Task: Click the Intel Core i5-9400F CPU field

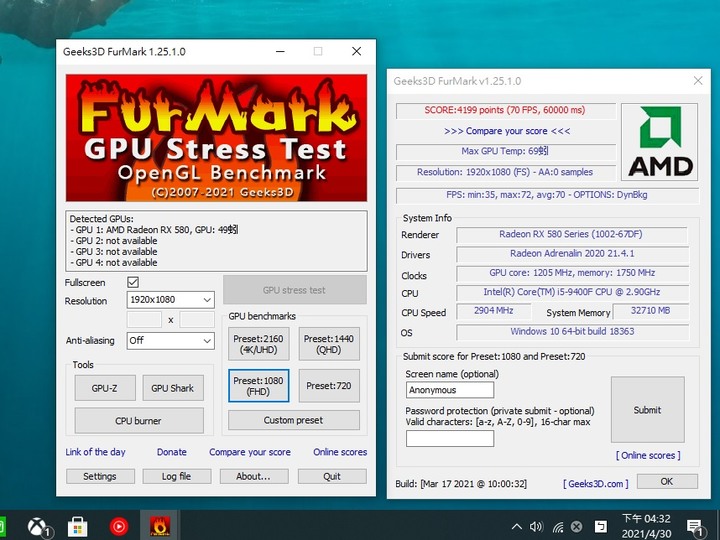Action: pyautogui.click(x=572, y=292)
